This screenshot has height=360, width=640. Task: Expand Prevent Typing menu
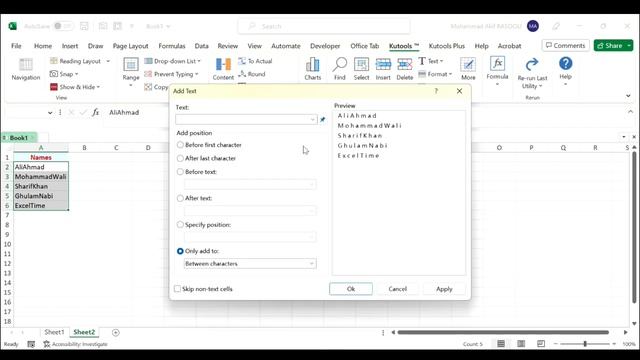pos(196,74)
